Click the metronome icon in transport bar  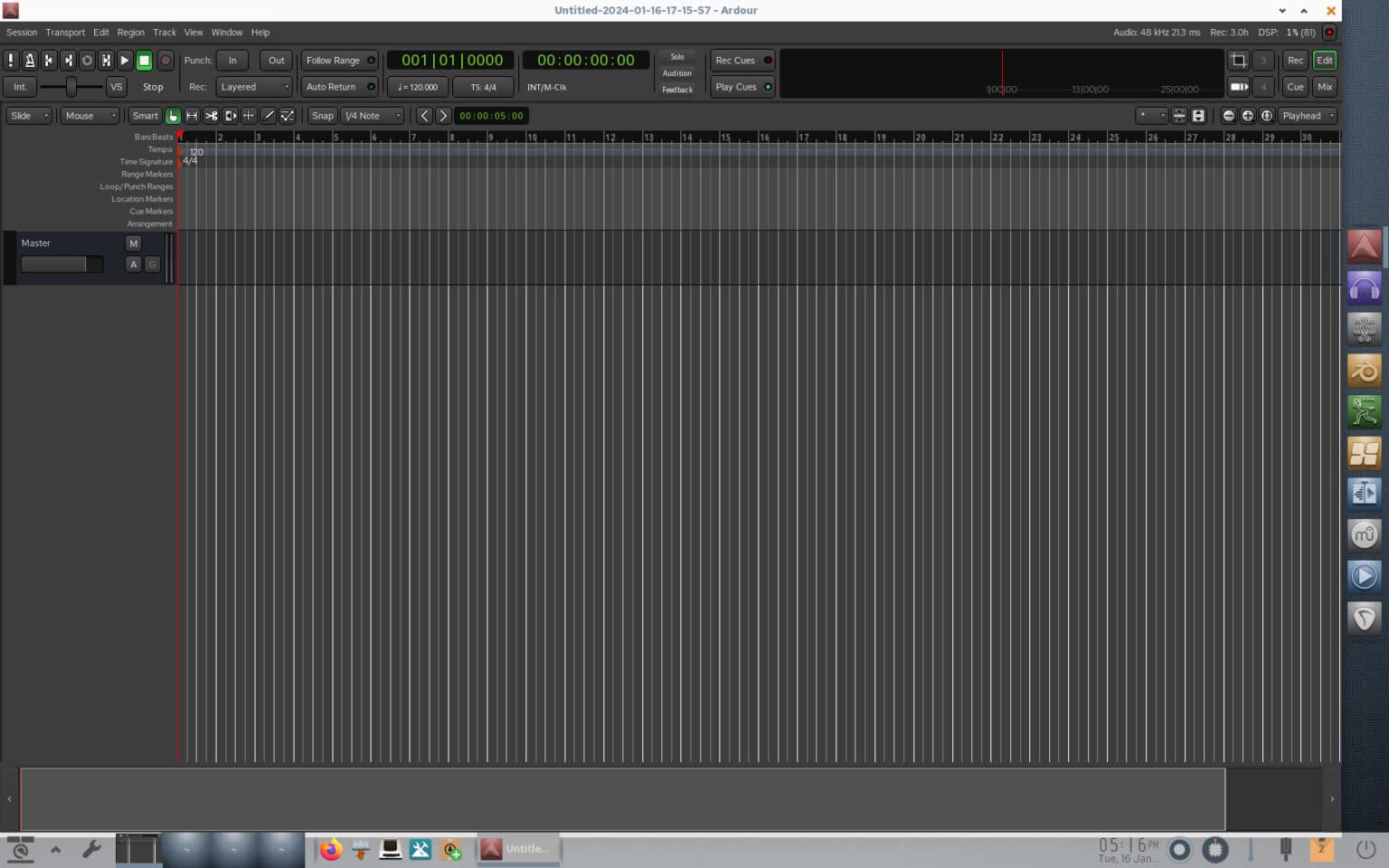click(30, 60)
